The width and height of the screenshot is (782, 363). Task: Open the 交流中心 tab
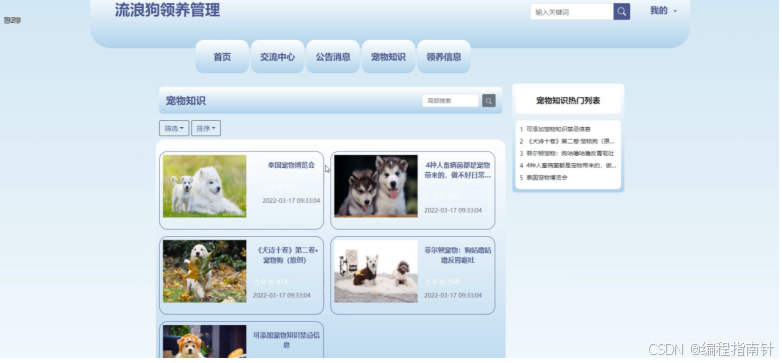tap(277, 57)
